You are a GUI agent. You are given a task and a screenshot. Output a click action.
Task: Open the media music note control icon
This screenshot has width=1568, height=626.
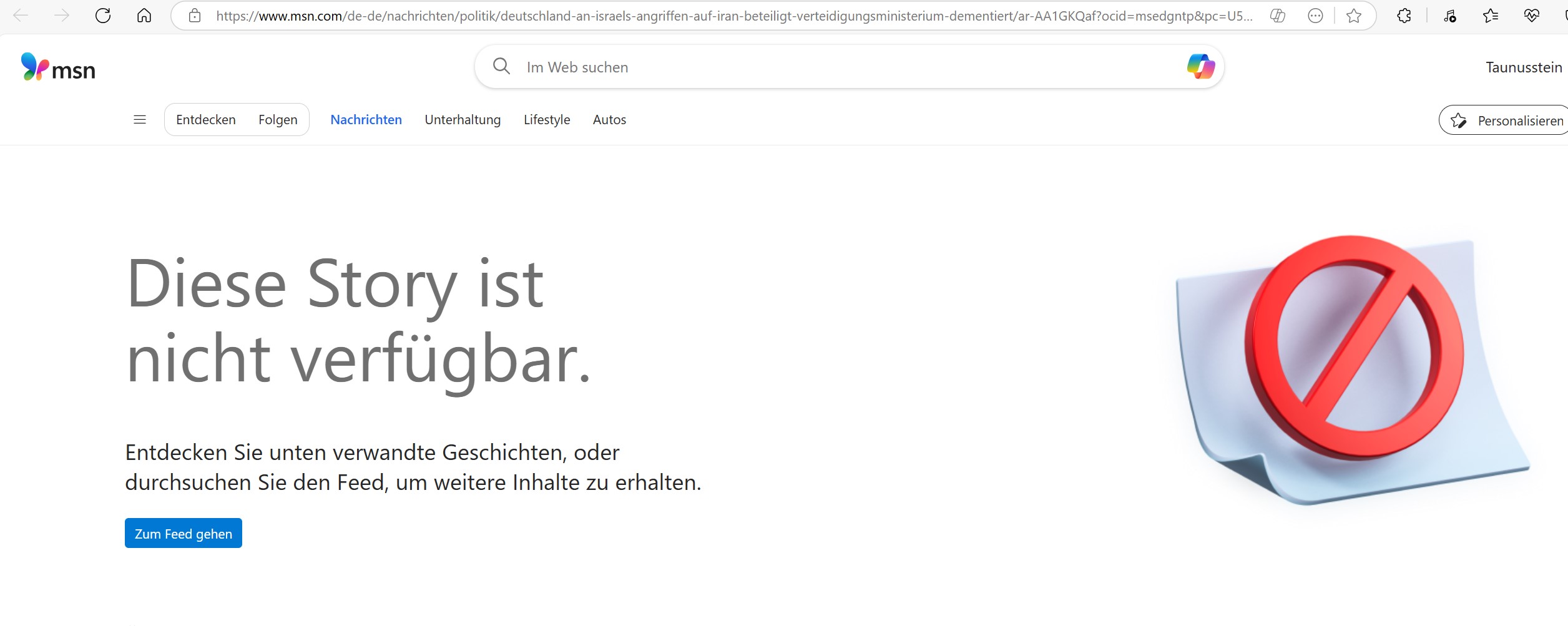[x=1450, y=16]
